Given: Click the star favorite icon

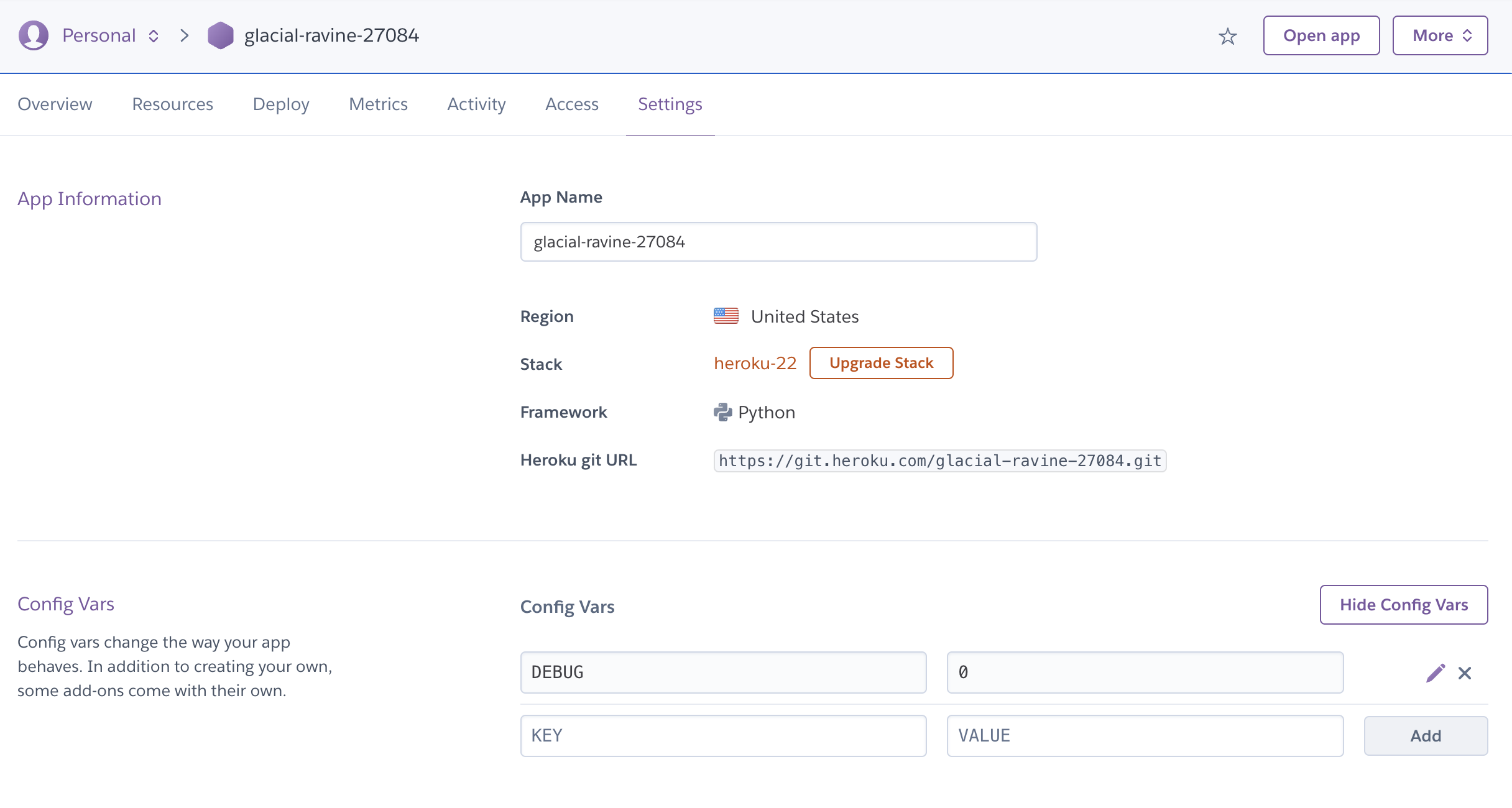Looking at the screenshot, I should pyautogui.click(x=1227, y=36).
